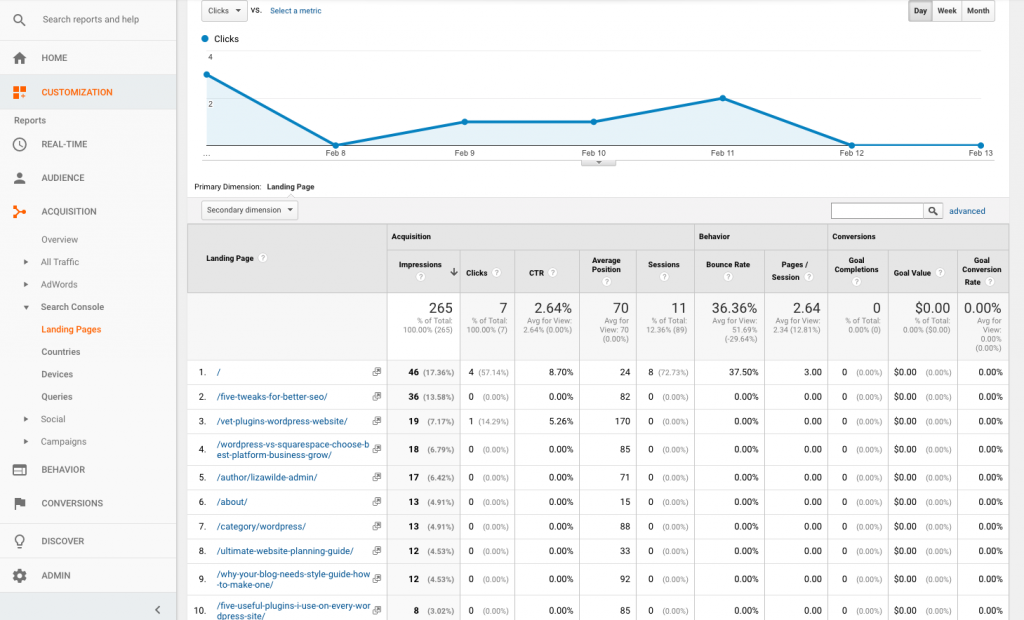Open Audience reports person icon

(19, 178)
